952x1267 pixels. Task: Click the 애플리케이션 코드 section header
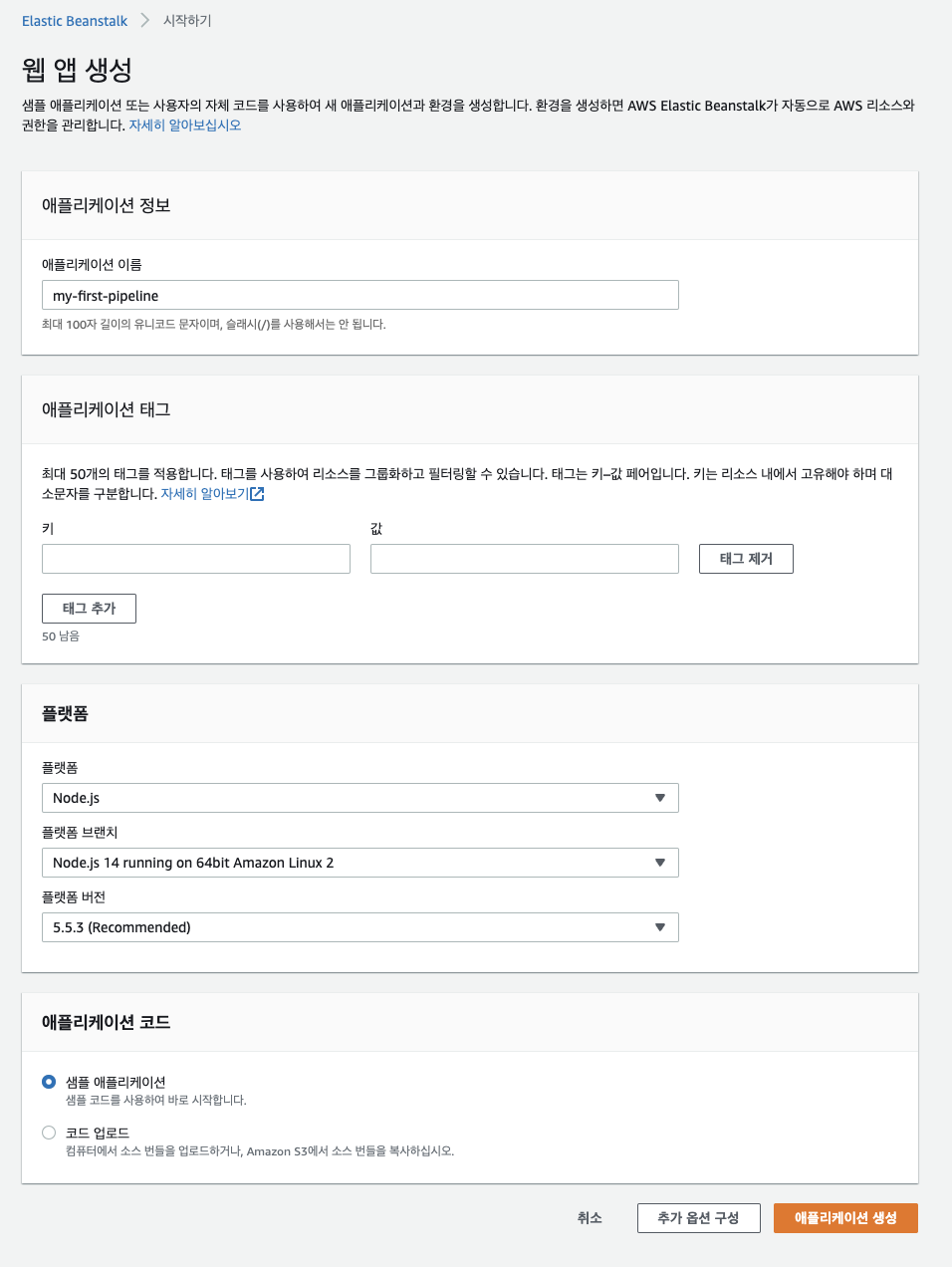point(107,1022)
